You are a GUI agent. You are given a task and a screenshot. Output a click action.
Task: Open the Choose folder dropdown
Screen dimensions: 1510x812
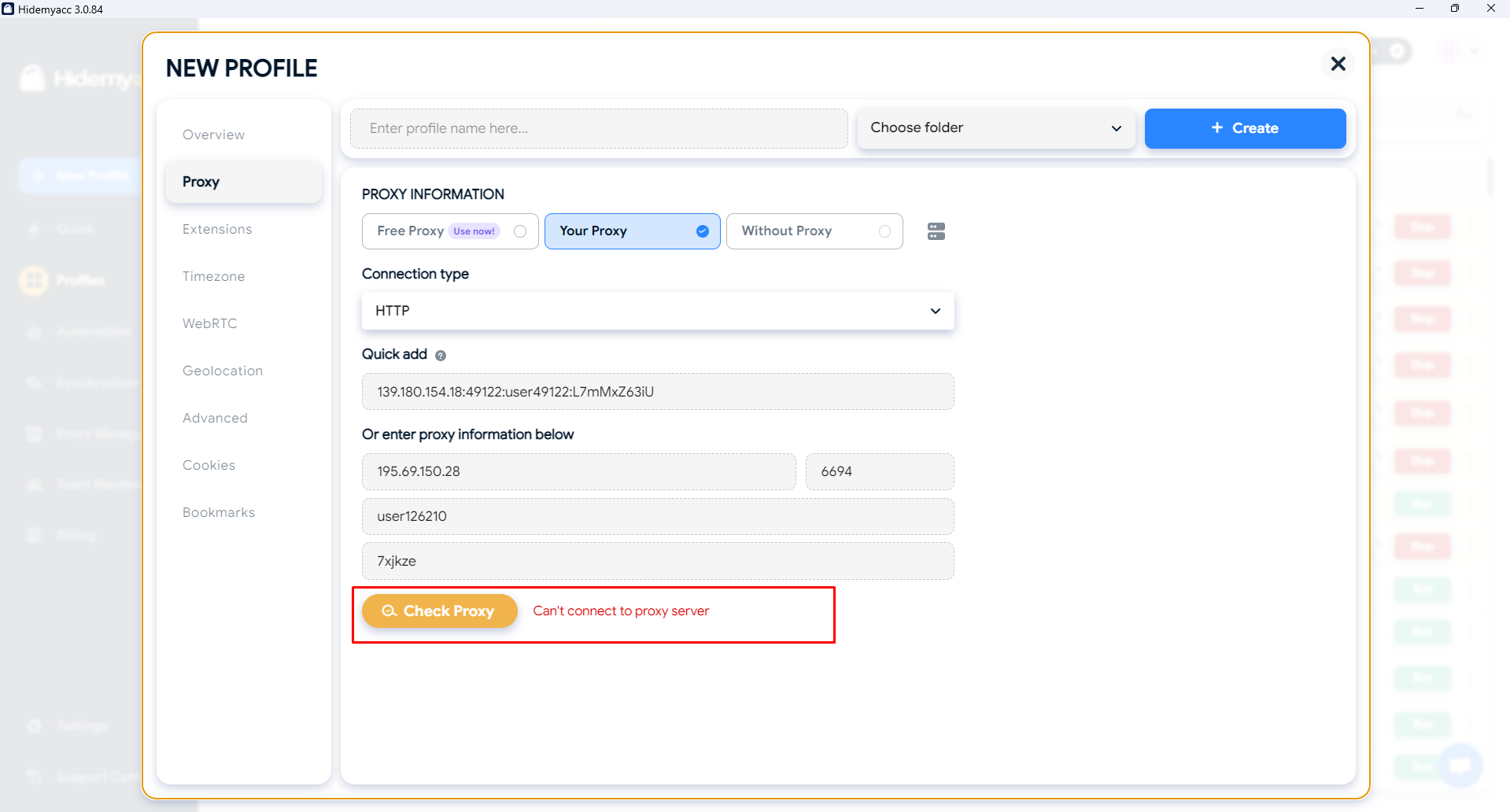coord(995,128)
